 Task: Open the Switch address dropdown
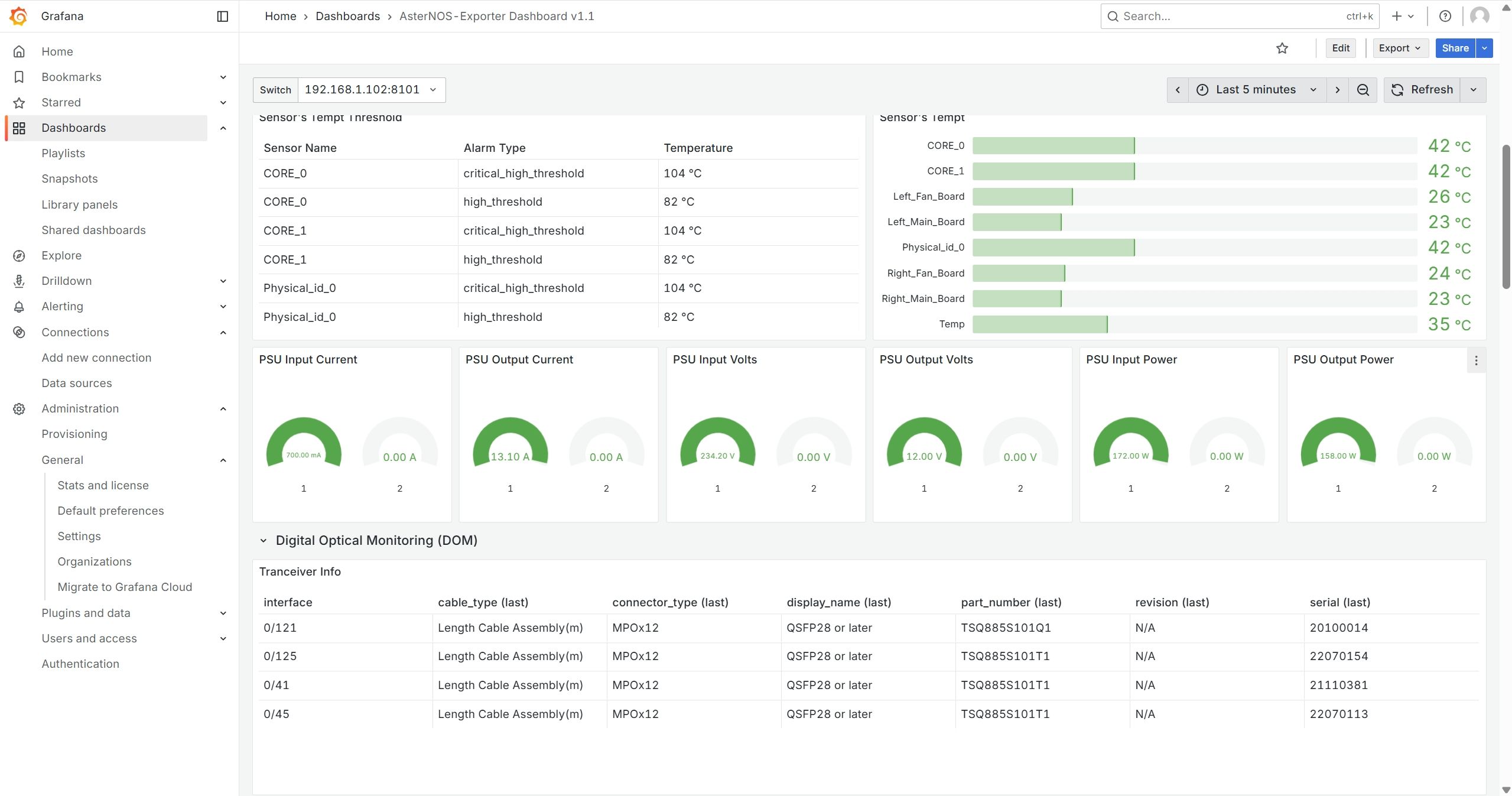point(370,90)
